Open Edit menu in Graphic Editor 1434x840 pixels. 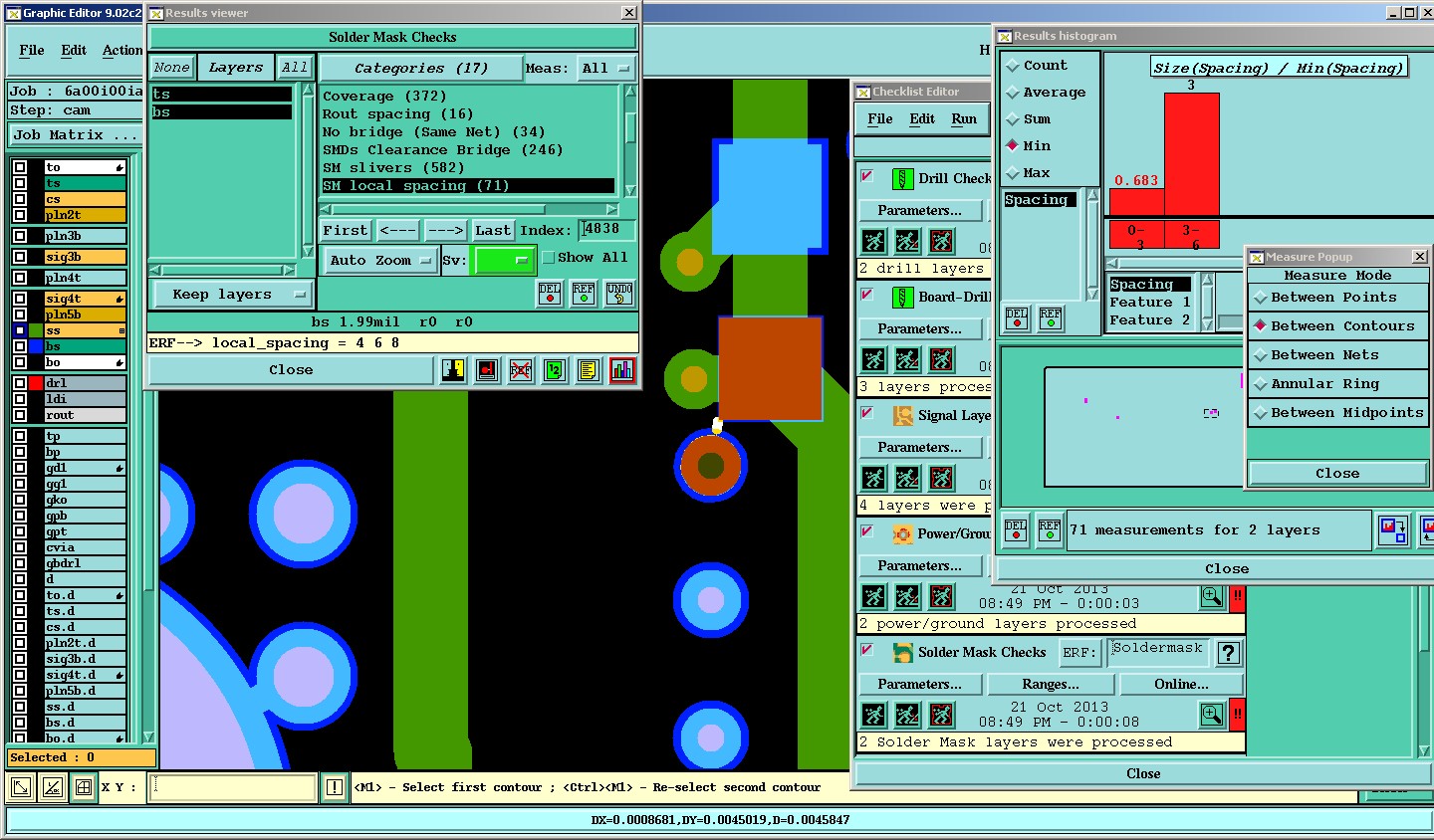click(74, 50)
